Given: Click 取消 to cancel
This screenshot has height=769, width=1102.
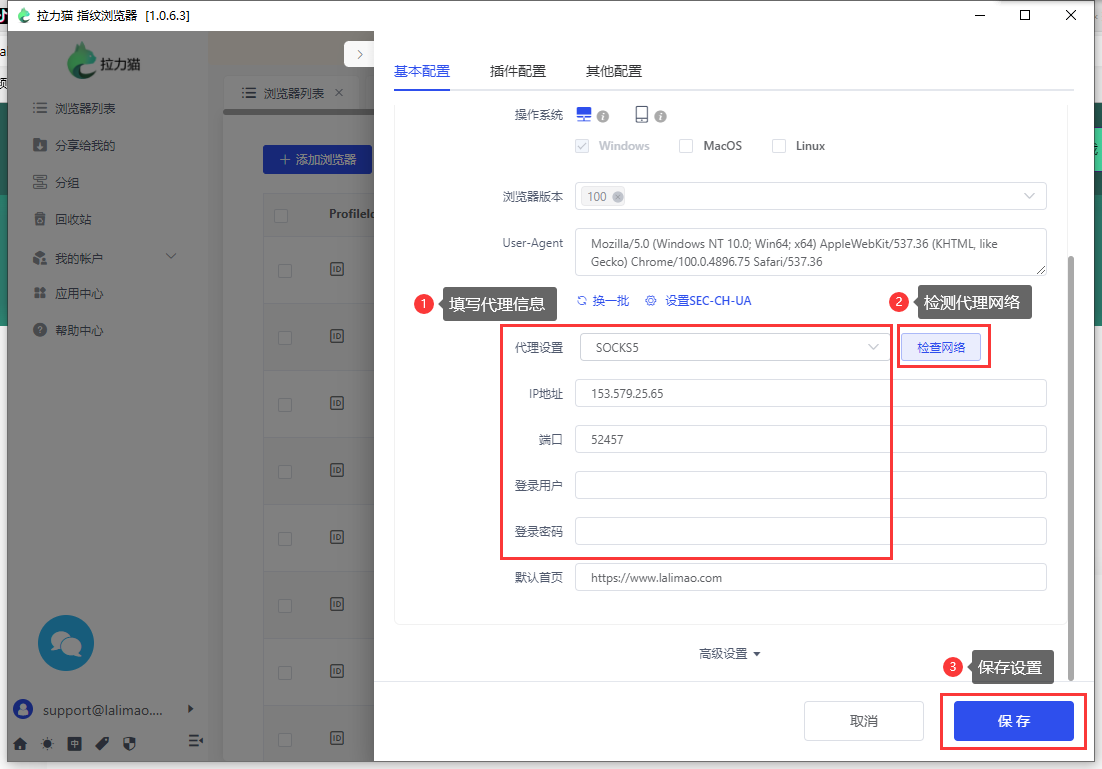Looking at the screenshot, I should 864,720.
